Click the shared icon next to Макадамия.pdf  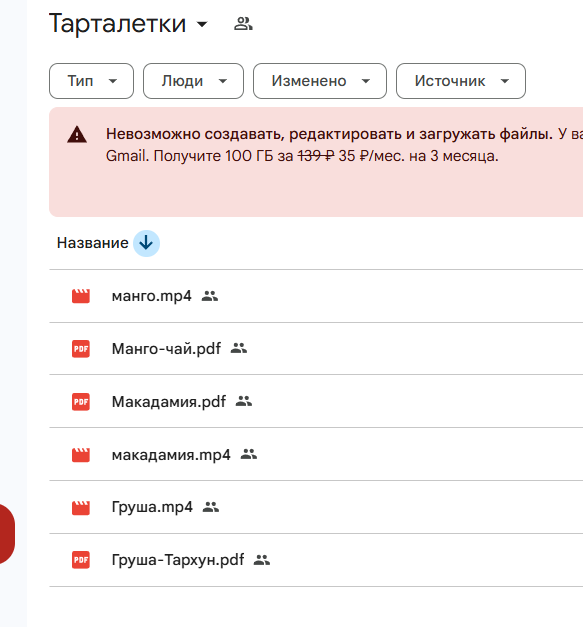click(244, 401)
